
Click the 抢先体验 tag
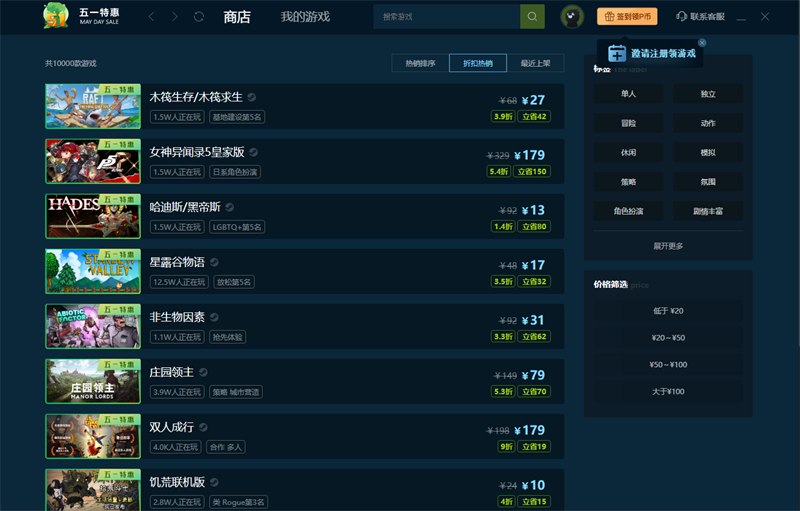228,337
